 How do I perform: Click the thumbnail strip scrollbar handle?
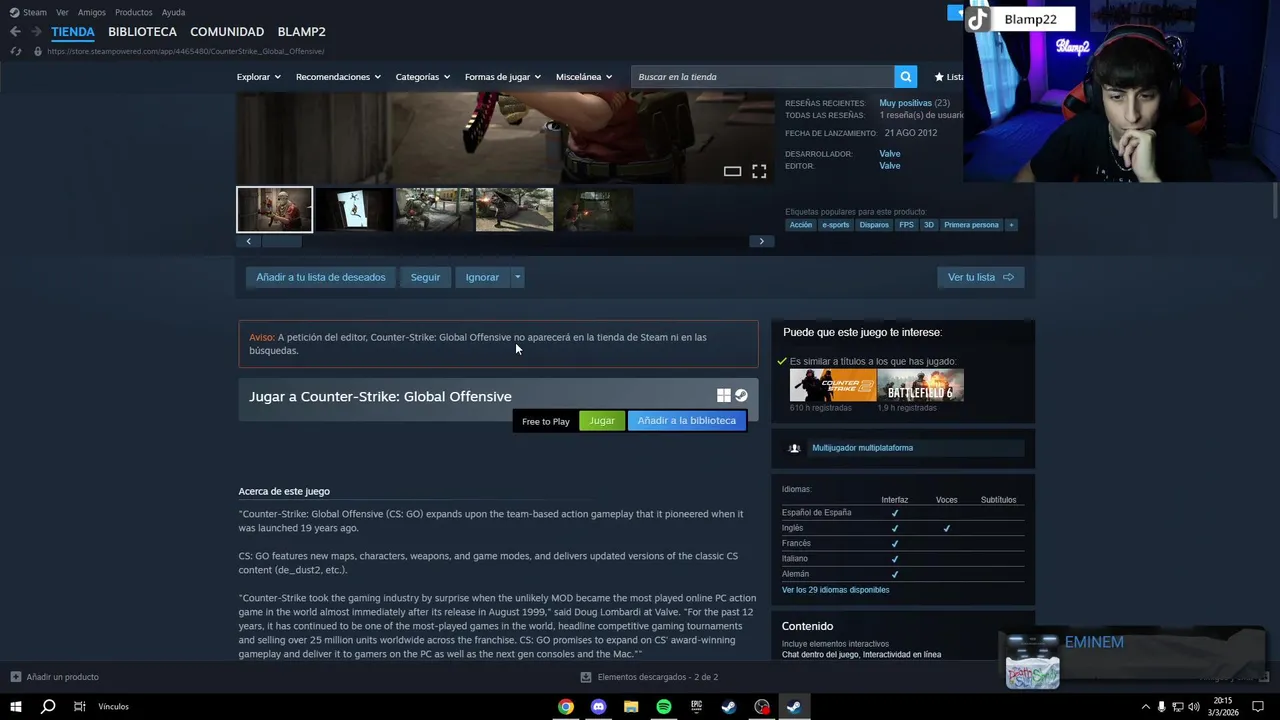pyautogui.click(x=281, y=241)
